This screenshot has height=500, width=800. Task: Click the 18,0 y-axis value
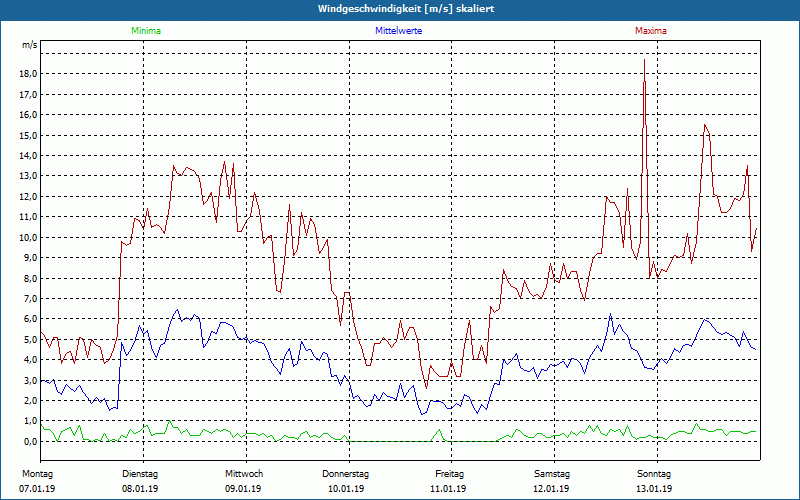[29, 74]
